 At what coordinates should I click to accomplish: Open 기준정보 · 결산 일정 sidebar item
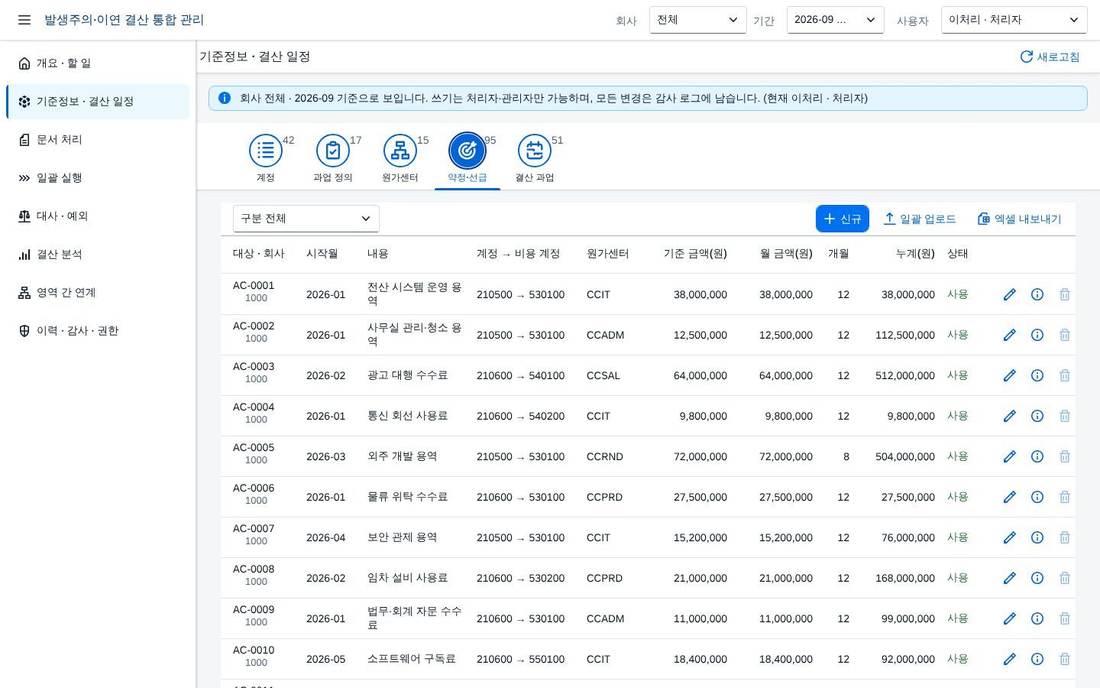(x=97, y=102)
